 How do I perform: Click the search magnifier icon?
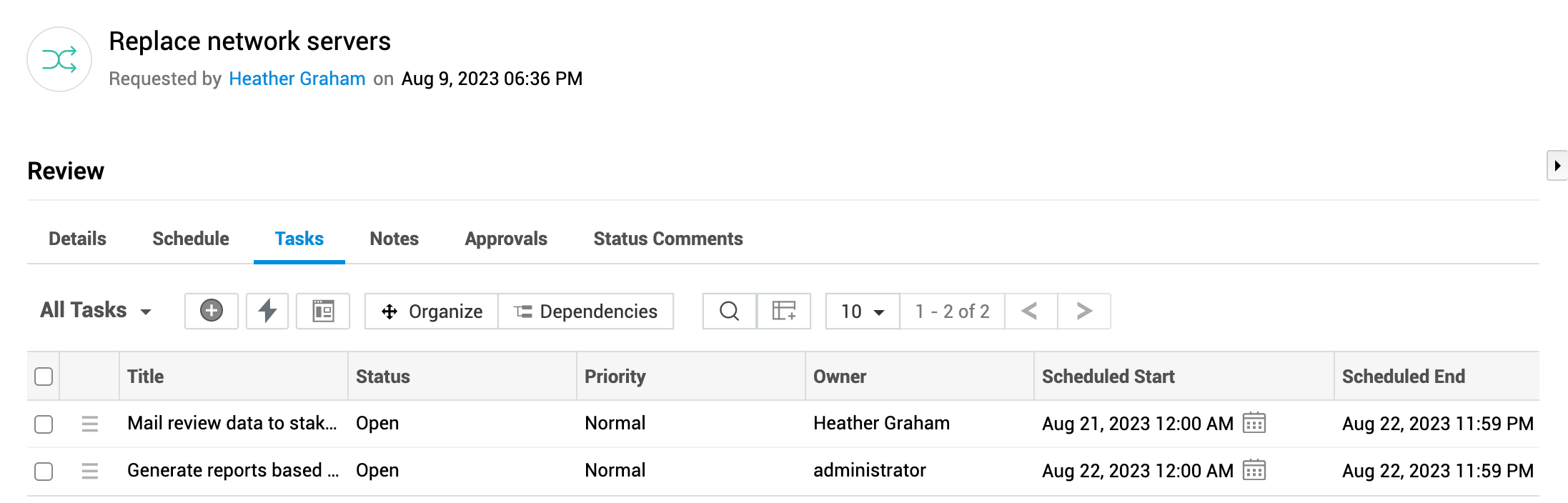click(729, 311)
